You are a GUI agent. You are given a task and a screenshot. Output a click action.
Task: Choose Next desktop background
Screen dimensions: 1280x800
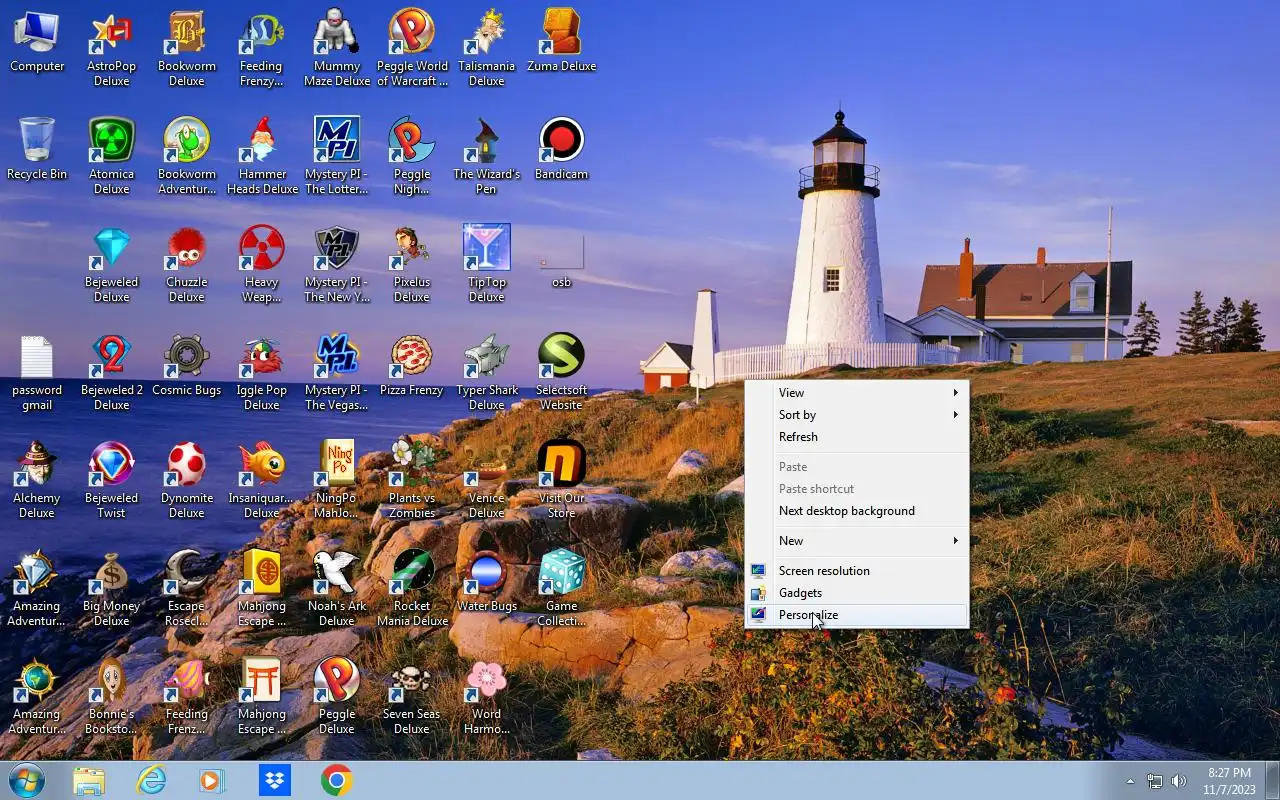pyautogui.click(x=857, y=511)
